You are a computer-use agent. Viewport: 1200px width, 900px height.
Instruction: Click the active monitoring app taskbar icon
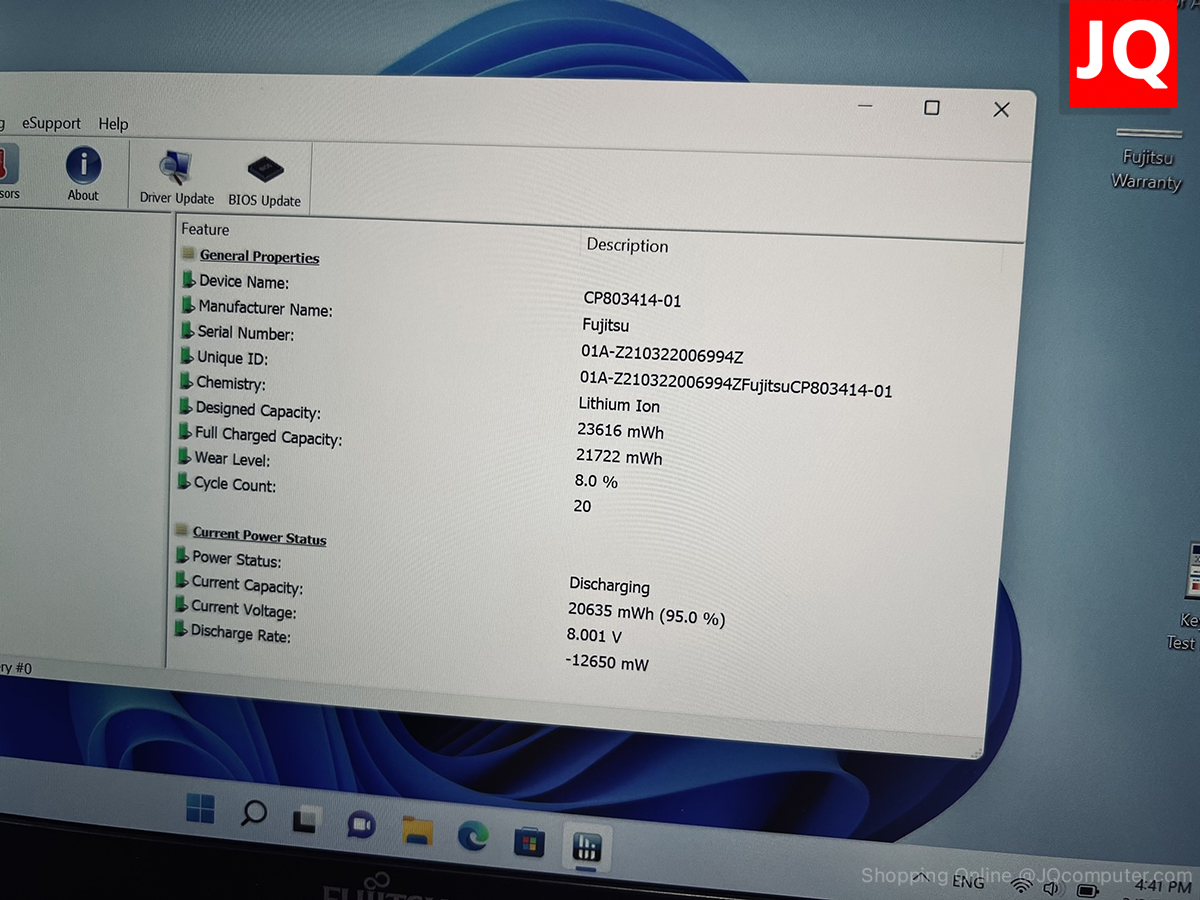coord(586,848)
